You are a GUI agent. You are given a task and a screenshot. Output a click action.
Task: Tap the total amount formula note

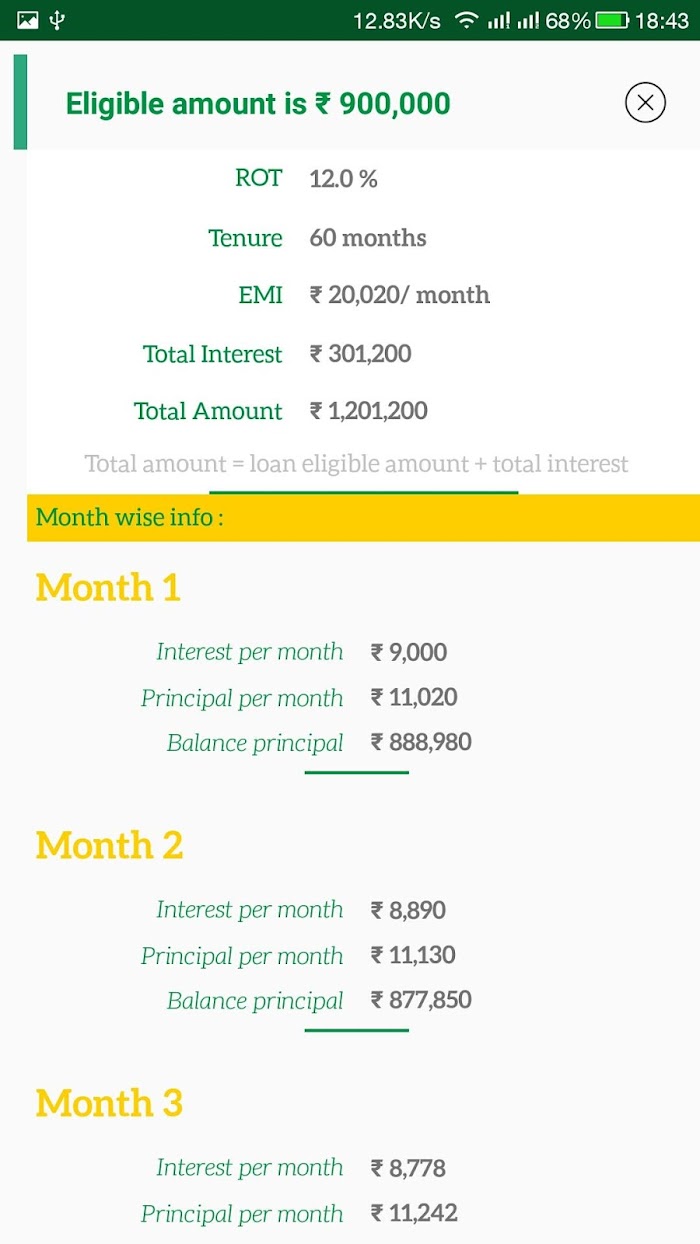(356, 464)
